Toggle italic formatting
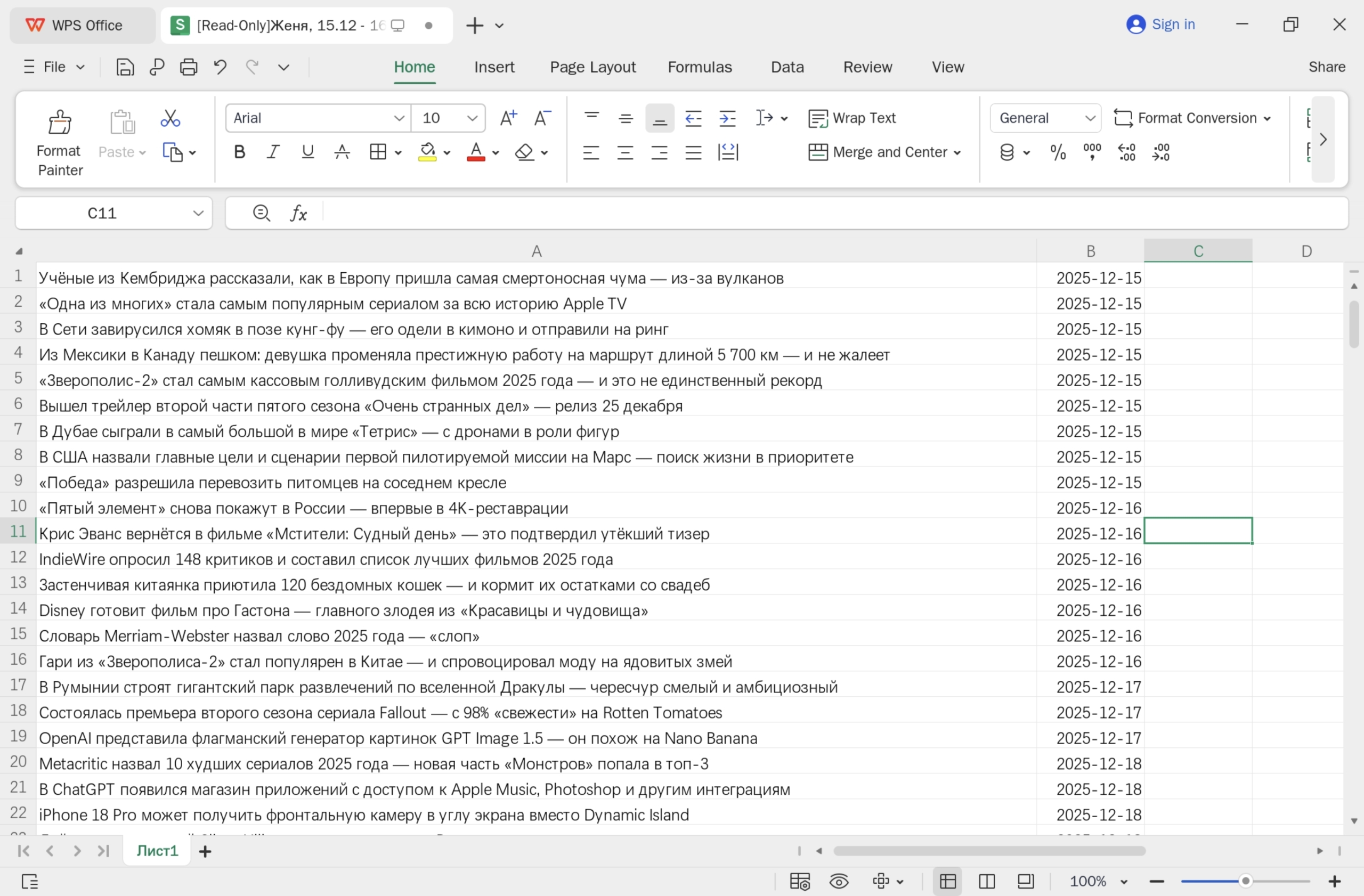This screenshot has height=896, width=1364. (273, 152)
